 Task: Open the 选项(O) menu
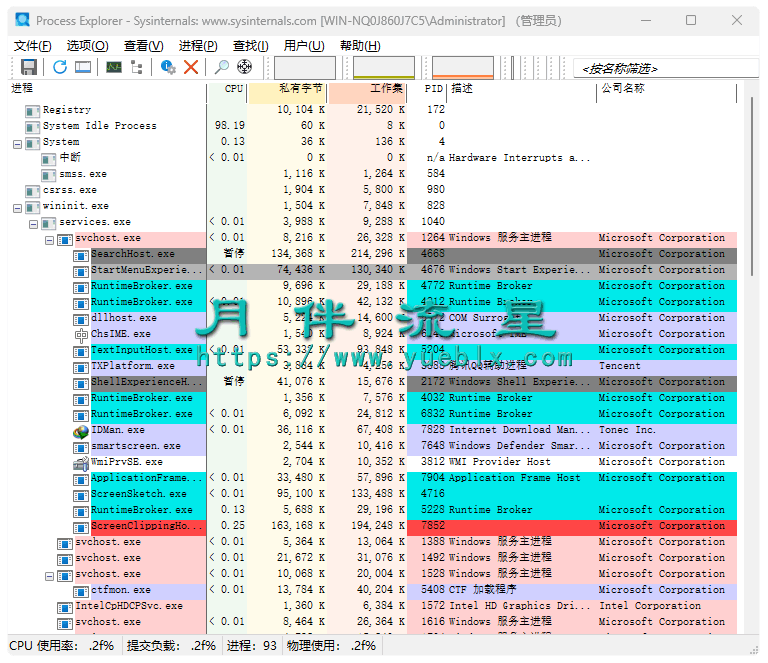pyautogui.click(x=88, y=46)
